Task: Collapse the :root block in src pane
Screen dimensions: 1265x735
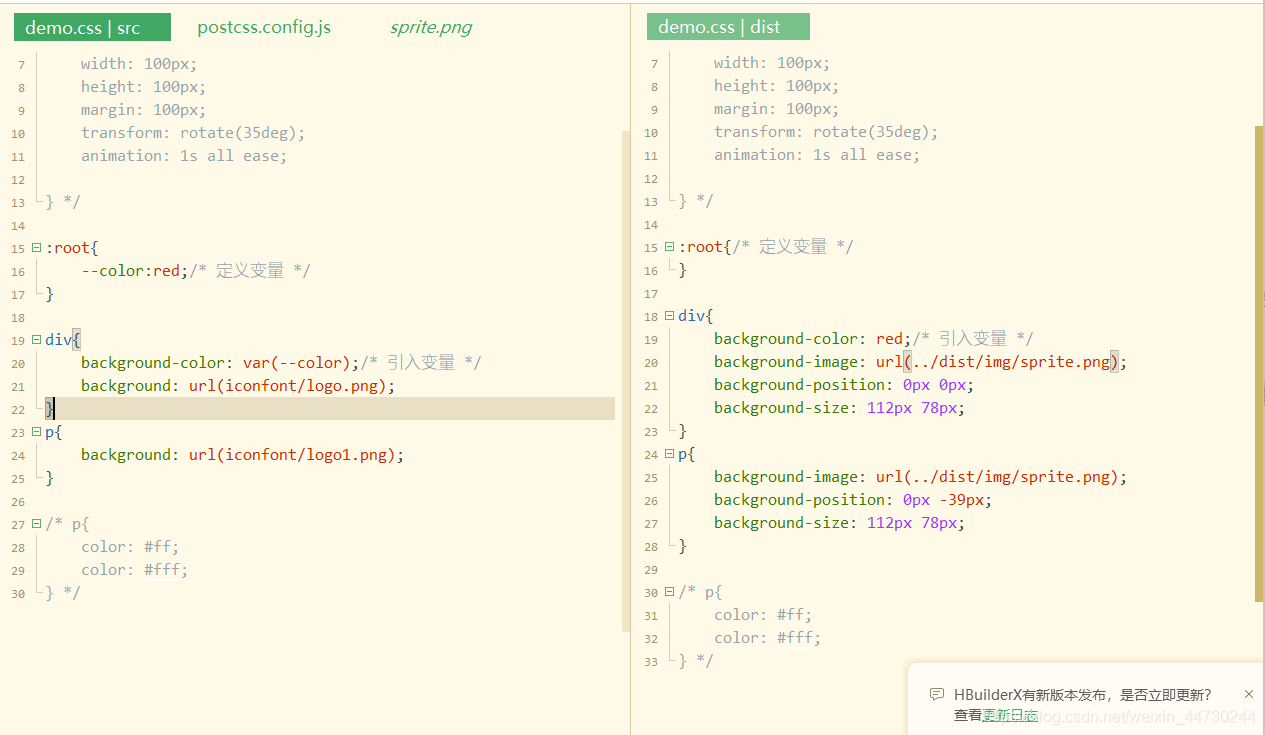Action: pyautogui.click(x=36, y=248)
